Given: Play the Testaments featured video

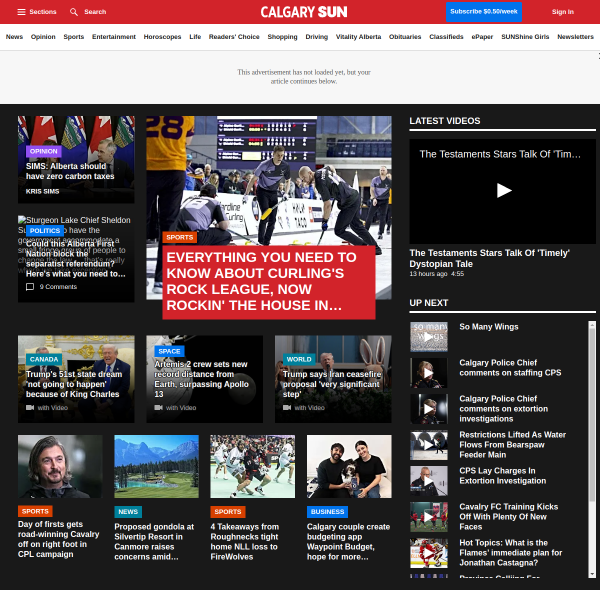Looking at the screenshot, I should [x=502, y=190].
